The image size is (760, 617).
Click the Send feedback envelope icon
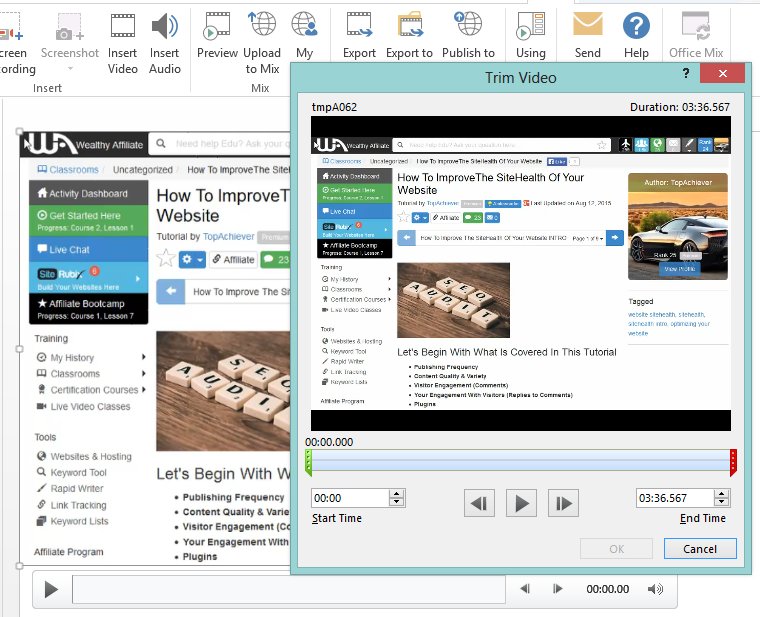tap(587, 24)
